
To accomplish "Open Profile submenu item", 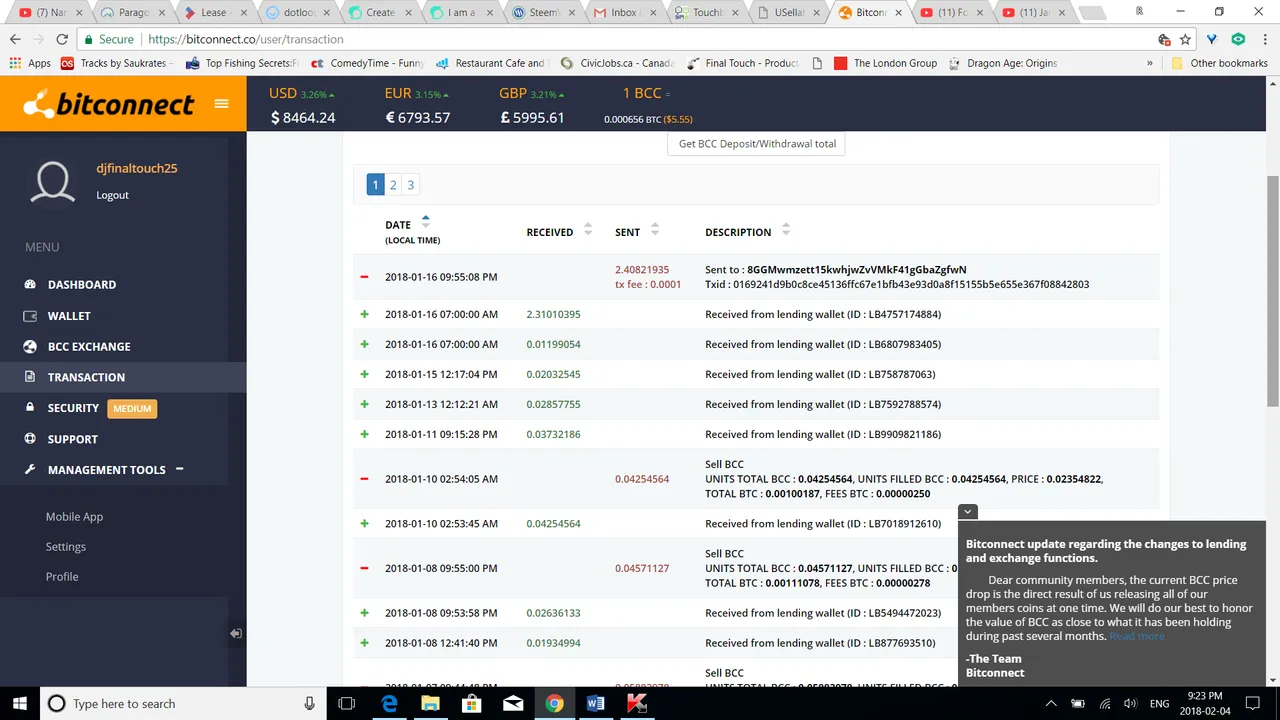I will click(x=62, y=577).
